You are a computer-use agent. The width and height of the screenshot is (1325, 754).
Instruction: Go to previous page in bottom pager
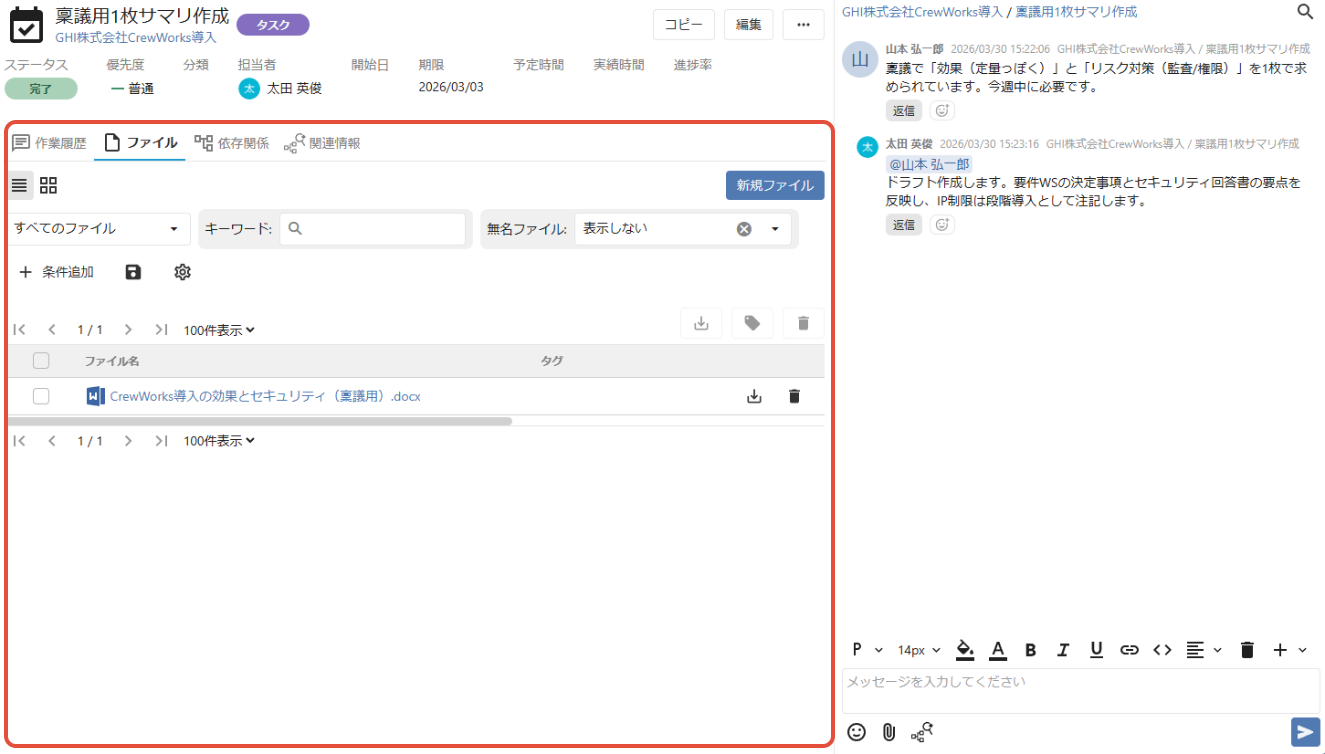[52, 440]
